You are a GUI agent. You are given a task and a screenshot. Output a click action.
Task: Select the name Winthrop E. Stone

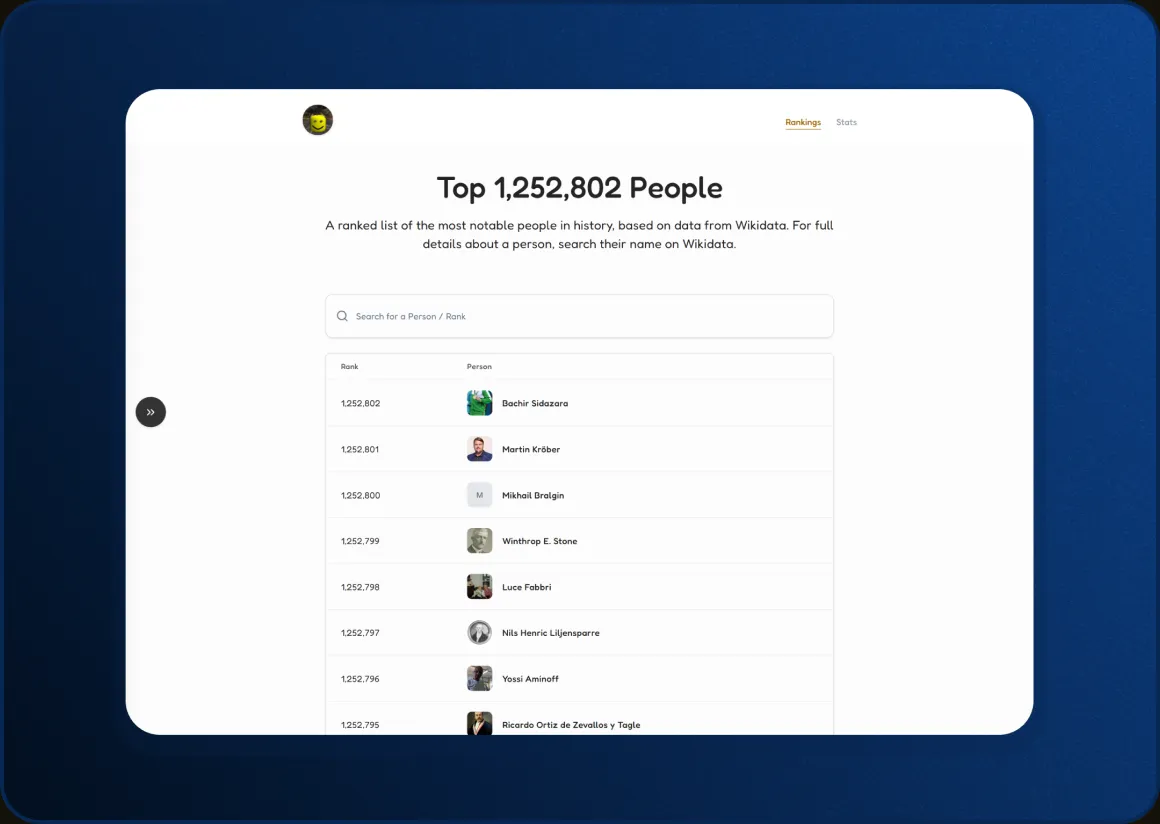click(539, 541)
